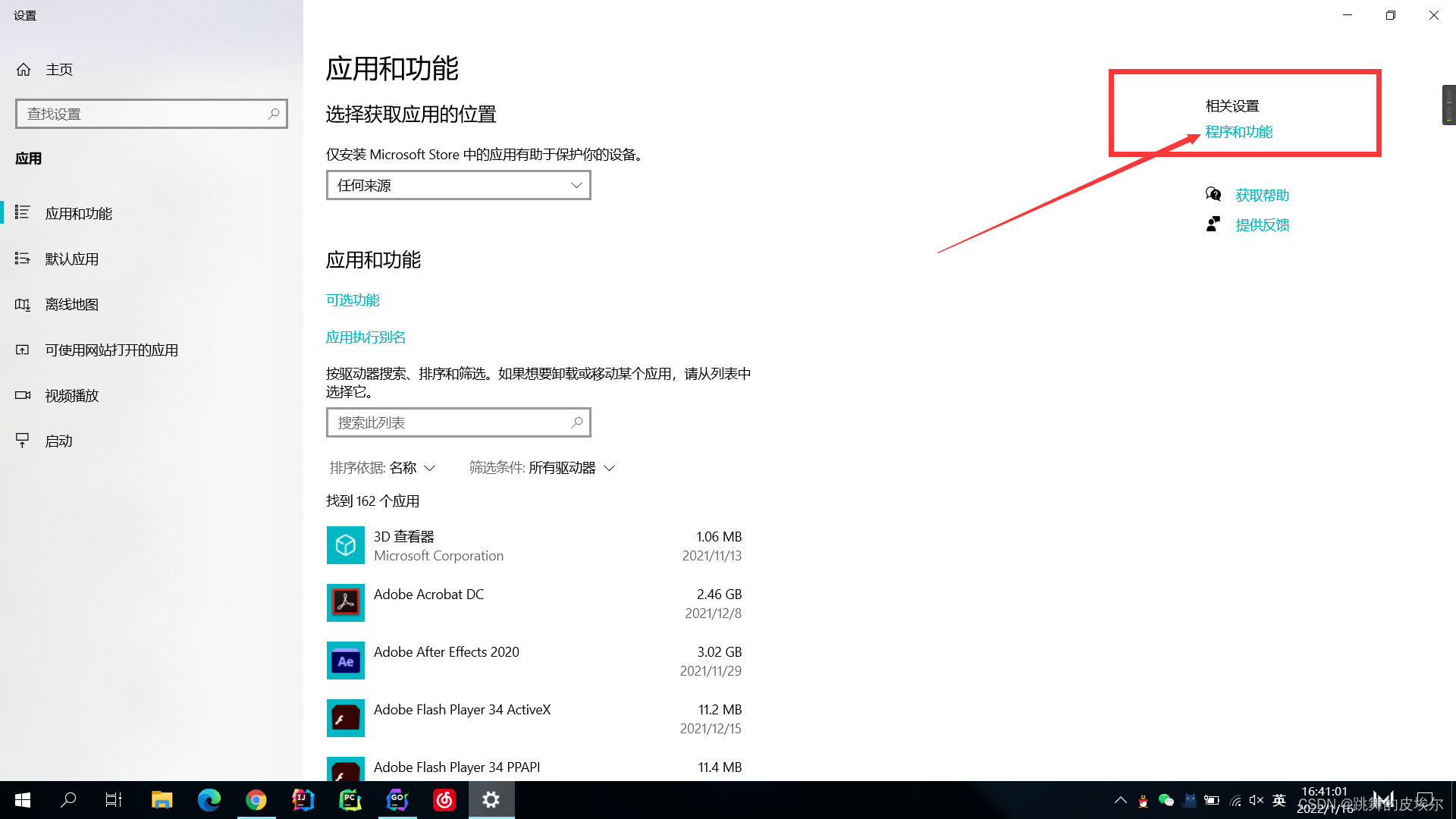The height and width of the screenshot is (819, 1456).
Task: Open WeChat from the system tray
Action: [1166, 799]
